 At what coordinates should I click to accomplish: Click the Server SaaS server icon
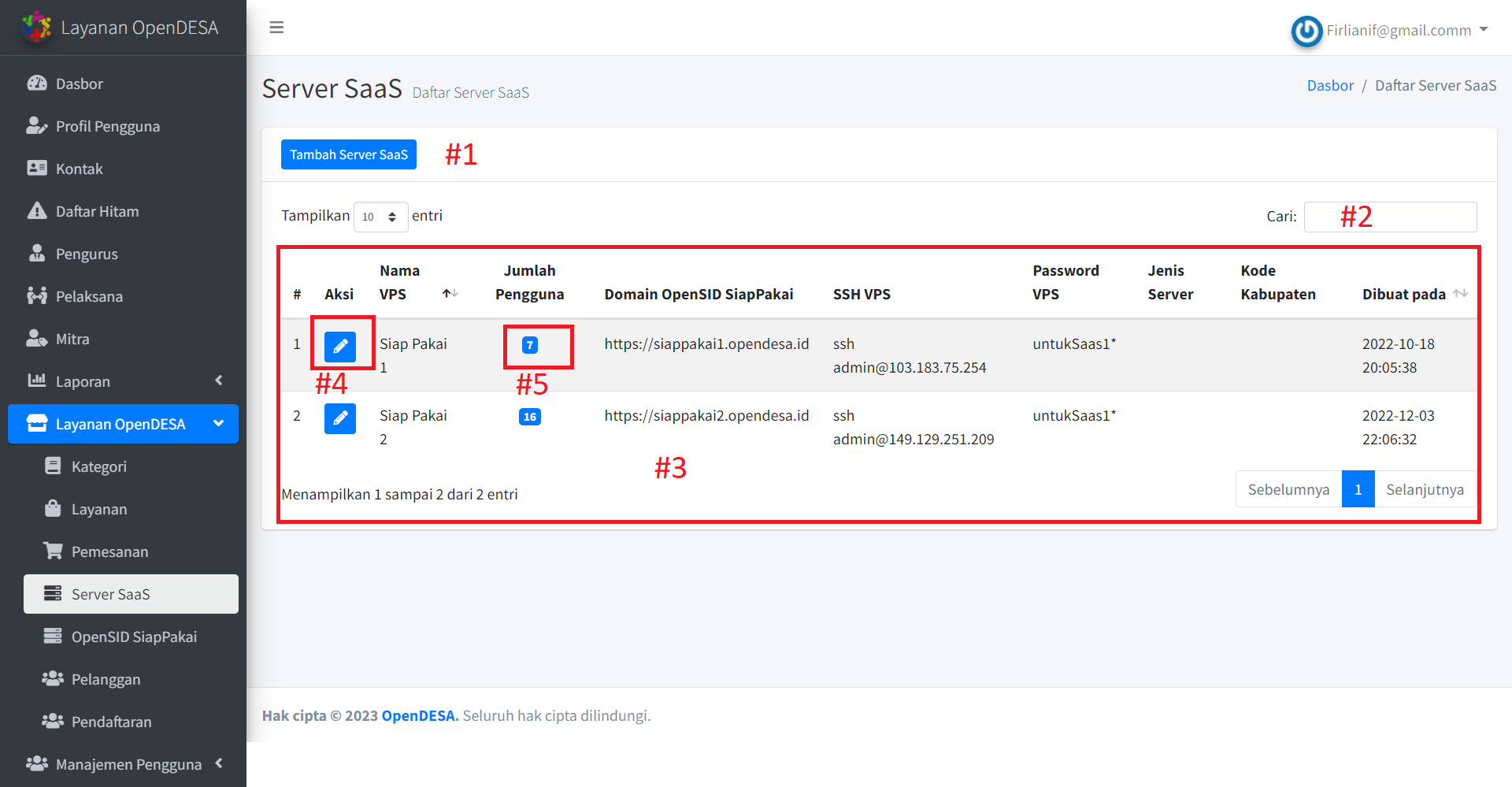point(53,594)
